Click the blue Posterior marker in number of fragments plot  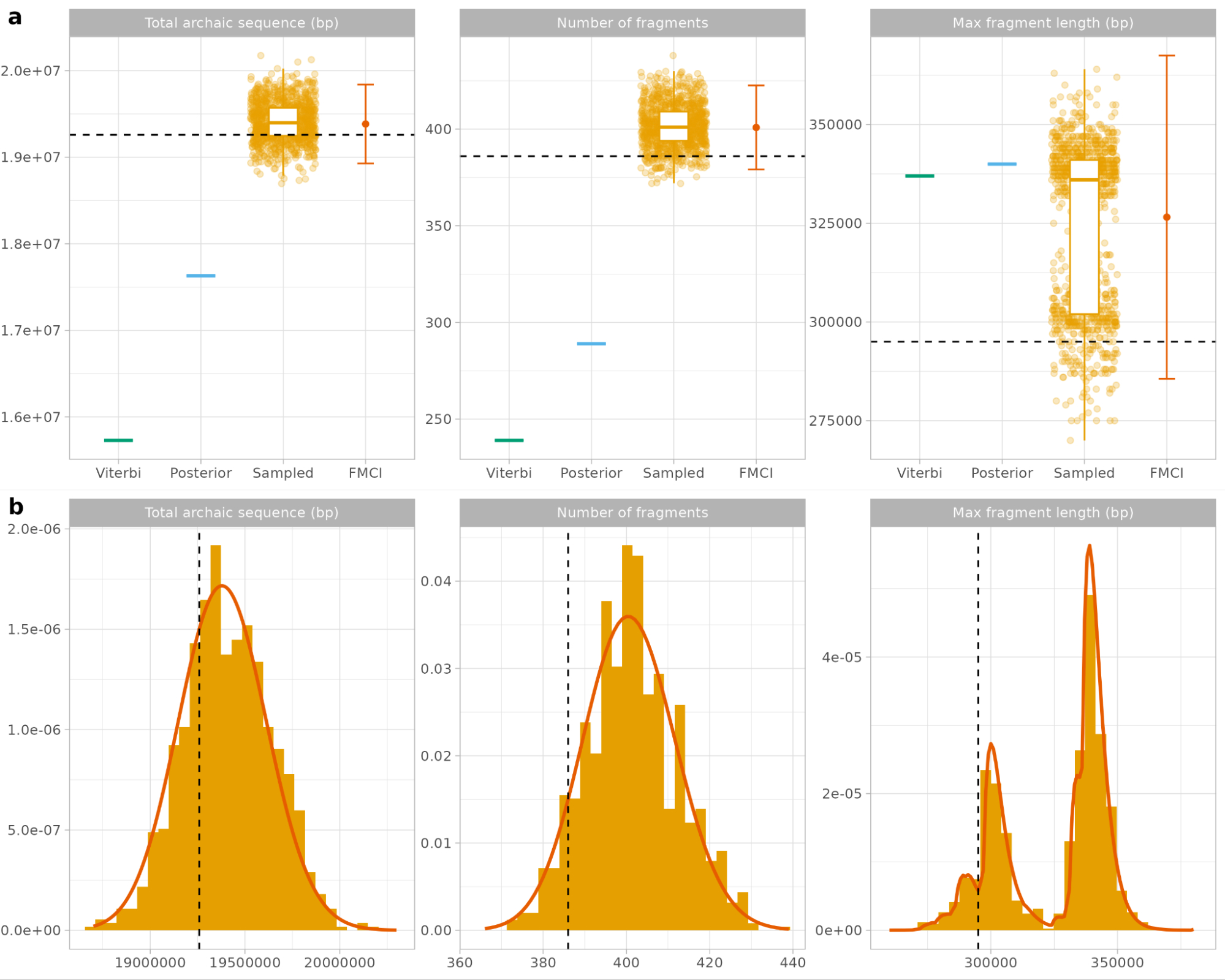point(591,344)
